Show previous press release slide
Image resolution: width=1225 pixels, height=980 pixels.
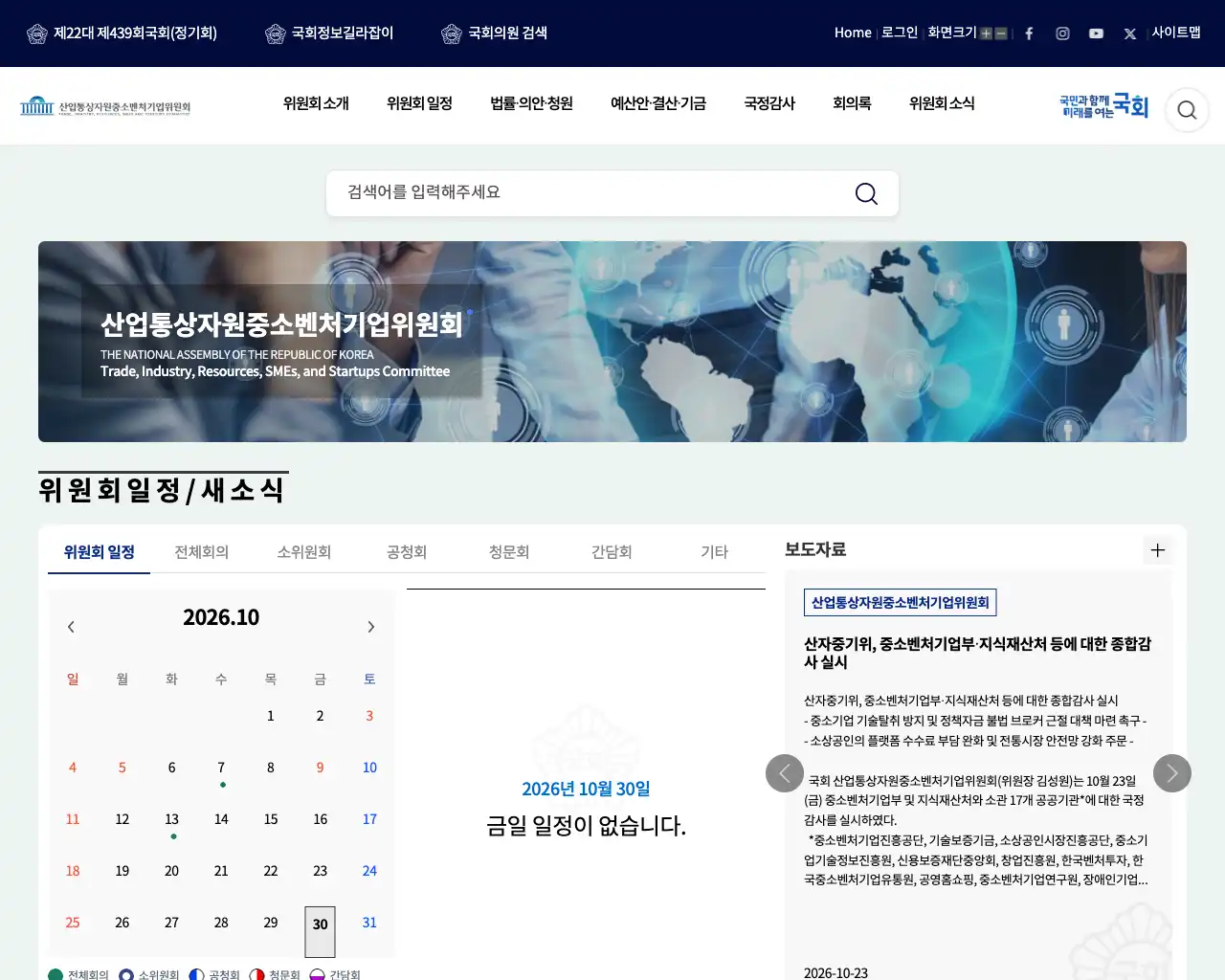pyautogui.click(x=785, y=773)
